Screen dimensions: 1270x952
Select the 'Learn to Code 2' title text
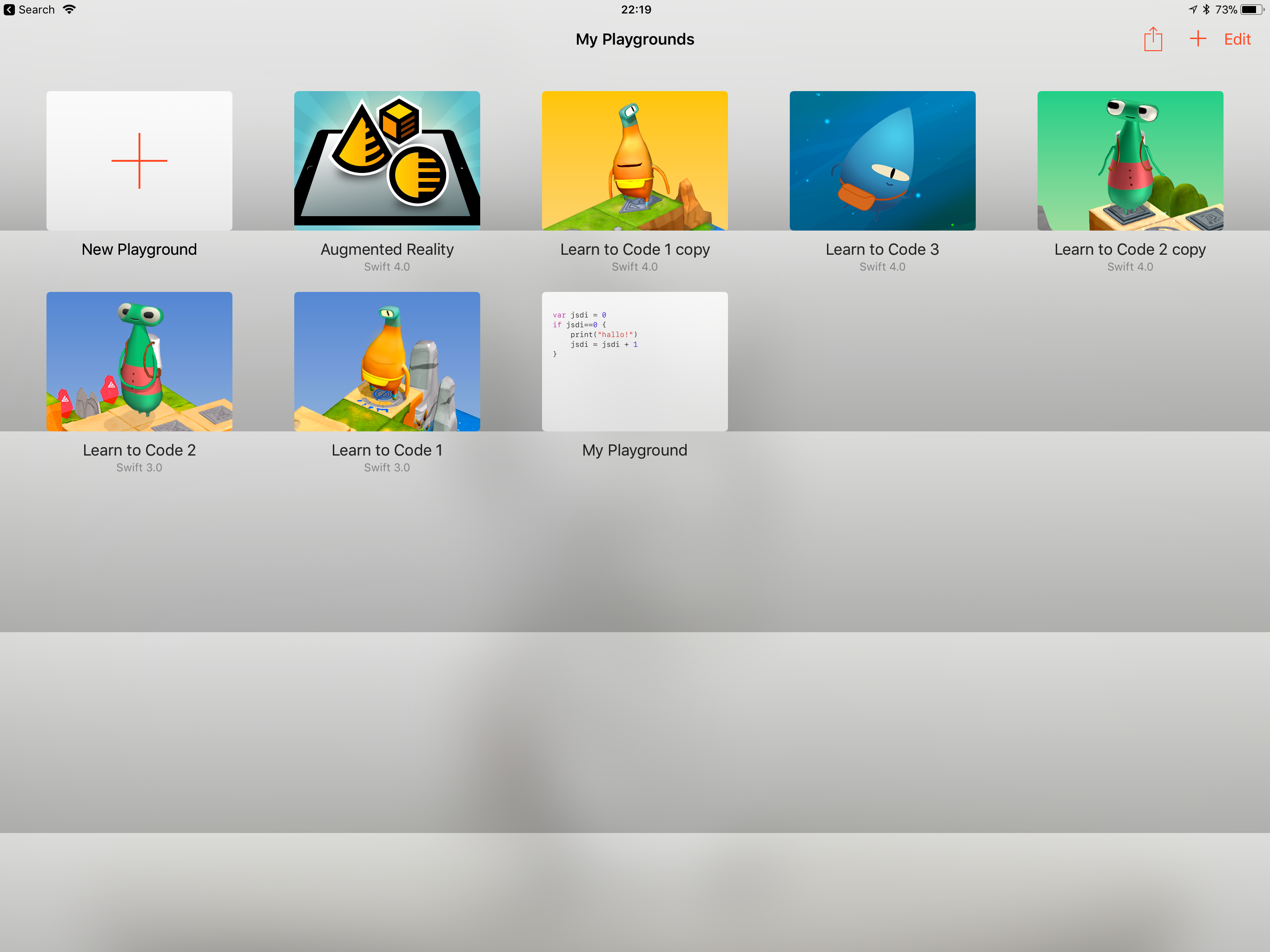[139, 450]
